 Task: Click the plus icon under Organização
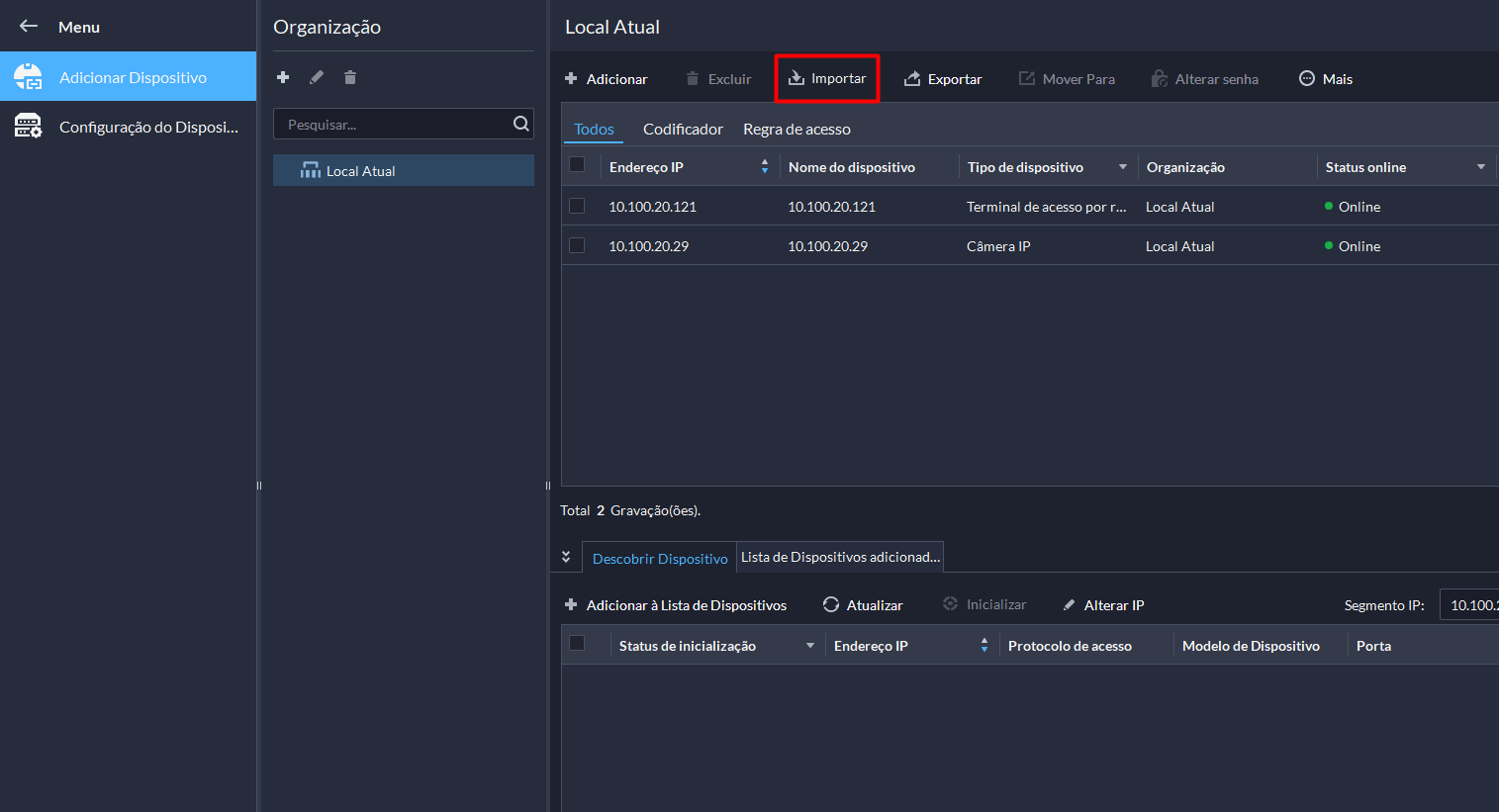(283, 77)
